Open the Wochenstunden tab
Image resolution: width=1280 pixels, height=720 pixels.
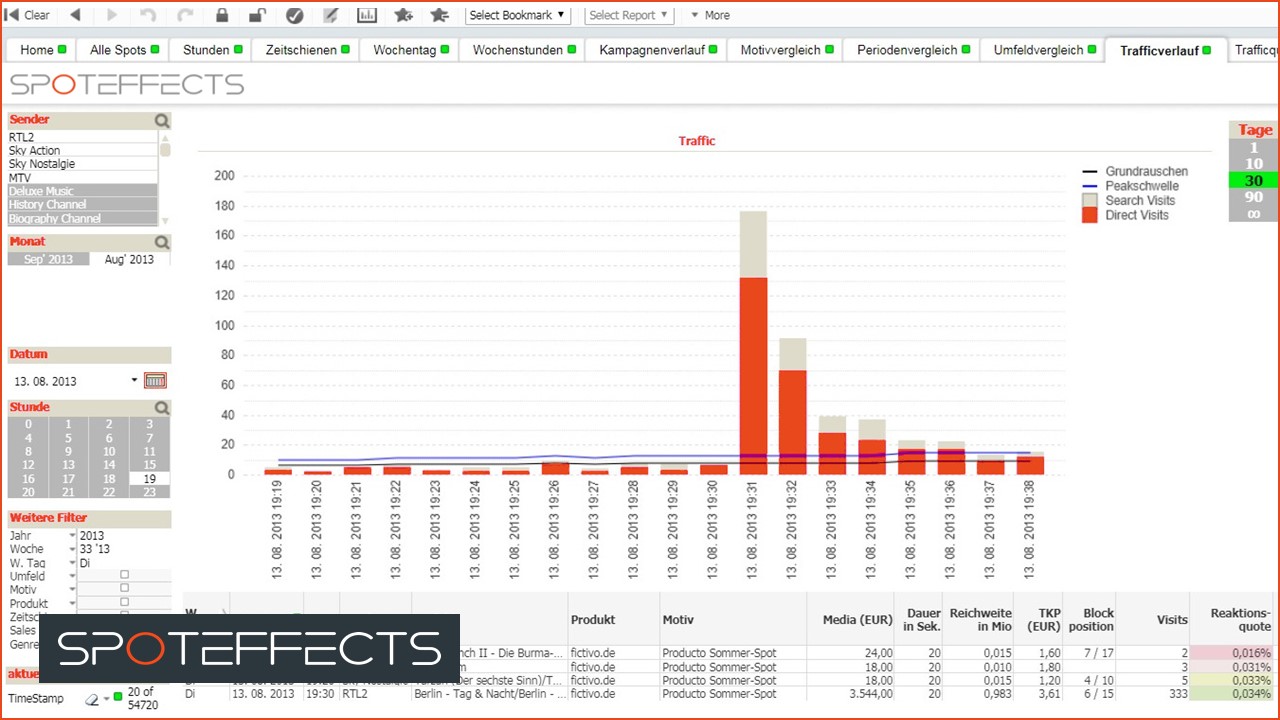click(x=523, y=50)
